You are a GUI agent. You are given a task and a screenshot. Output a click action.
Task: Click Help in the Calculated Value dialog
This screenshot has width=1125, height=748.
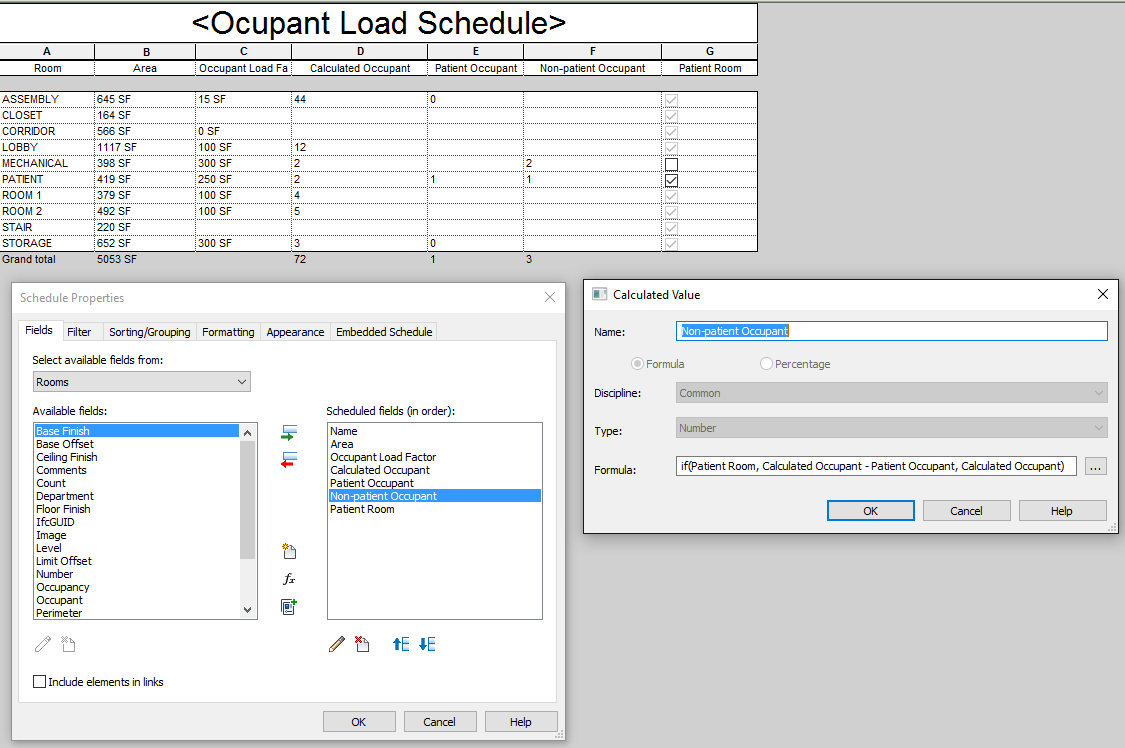point(1062,511)
